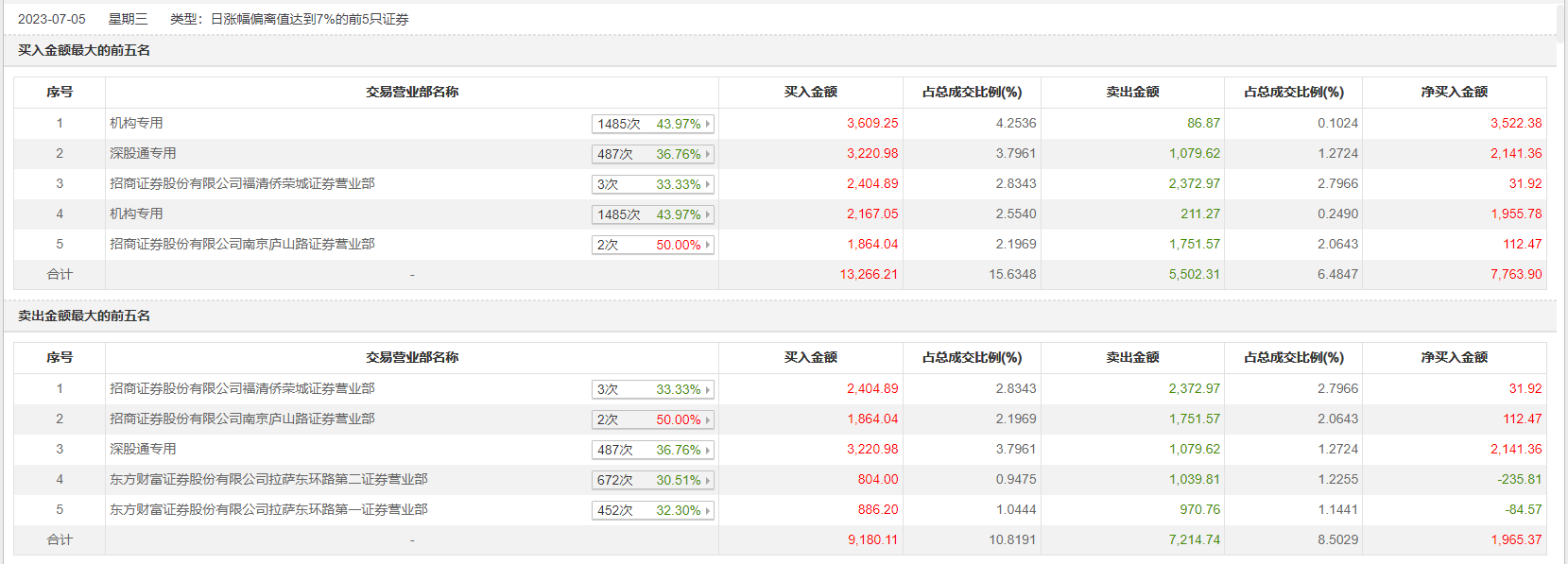Screen dimensions: 1568x564
Task: Click 机构专用 in buy table row 1
Action: (136, 123)
